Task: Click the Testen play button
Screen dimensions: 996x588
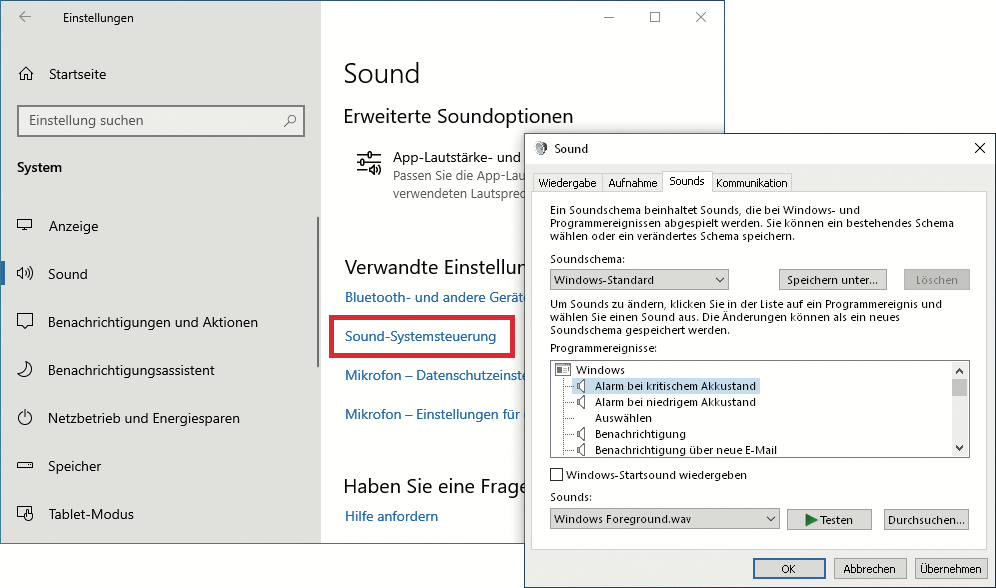Action: pos(826,520)
